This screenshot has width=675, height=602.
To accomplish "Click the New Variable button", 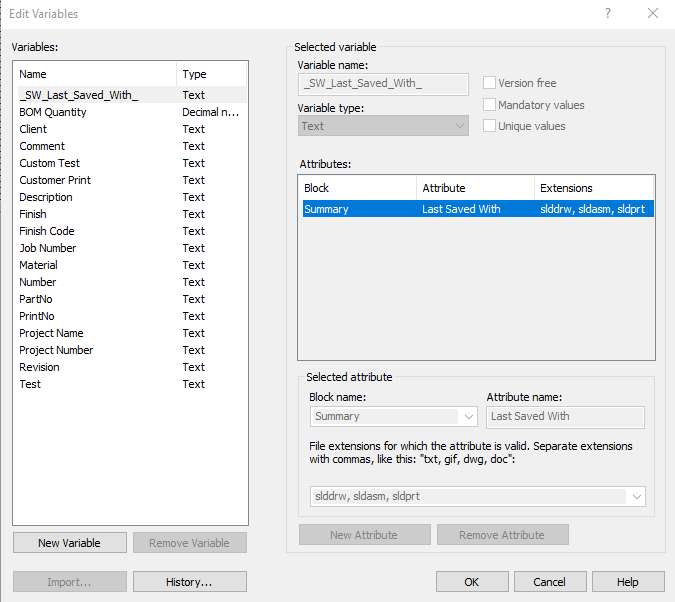I will click(70, 543).
